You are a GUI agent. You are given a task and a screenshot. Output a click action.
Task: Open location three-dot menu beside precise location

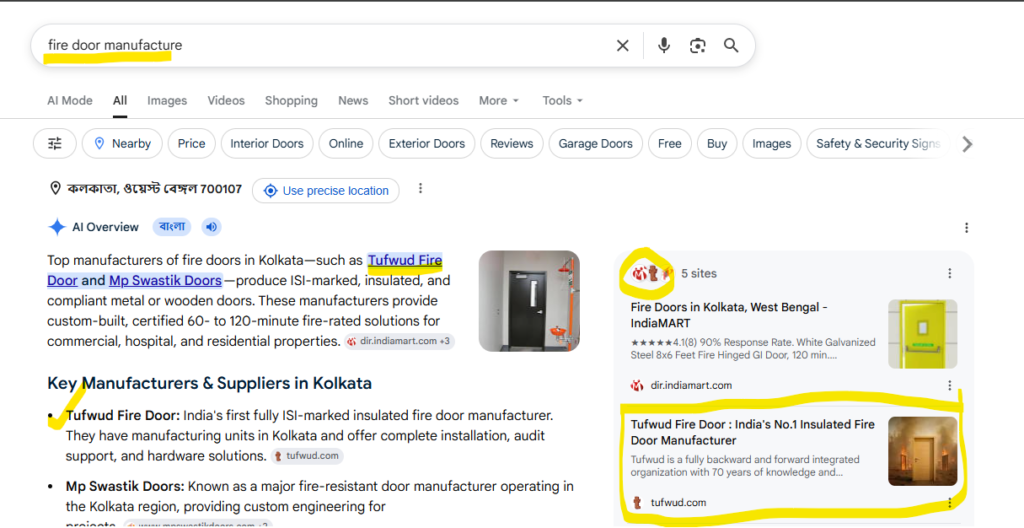pyautogui.click(x=421, y=188)
